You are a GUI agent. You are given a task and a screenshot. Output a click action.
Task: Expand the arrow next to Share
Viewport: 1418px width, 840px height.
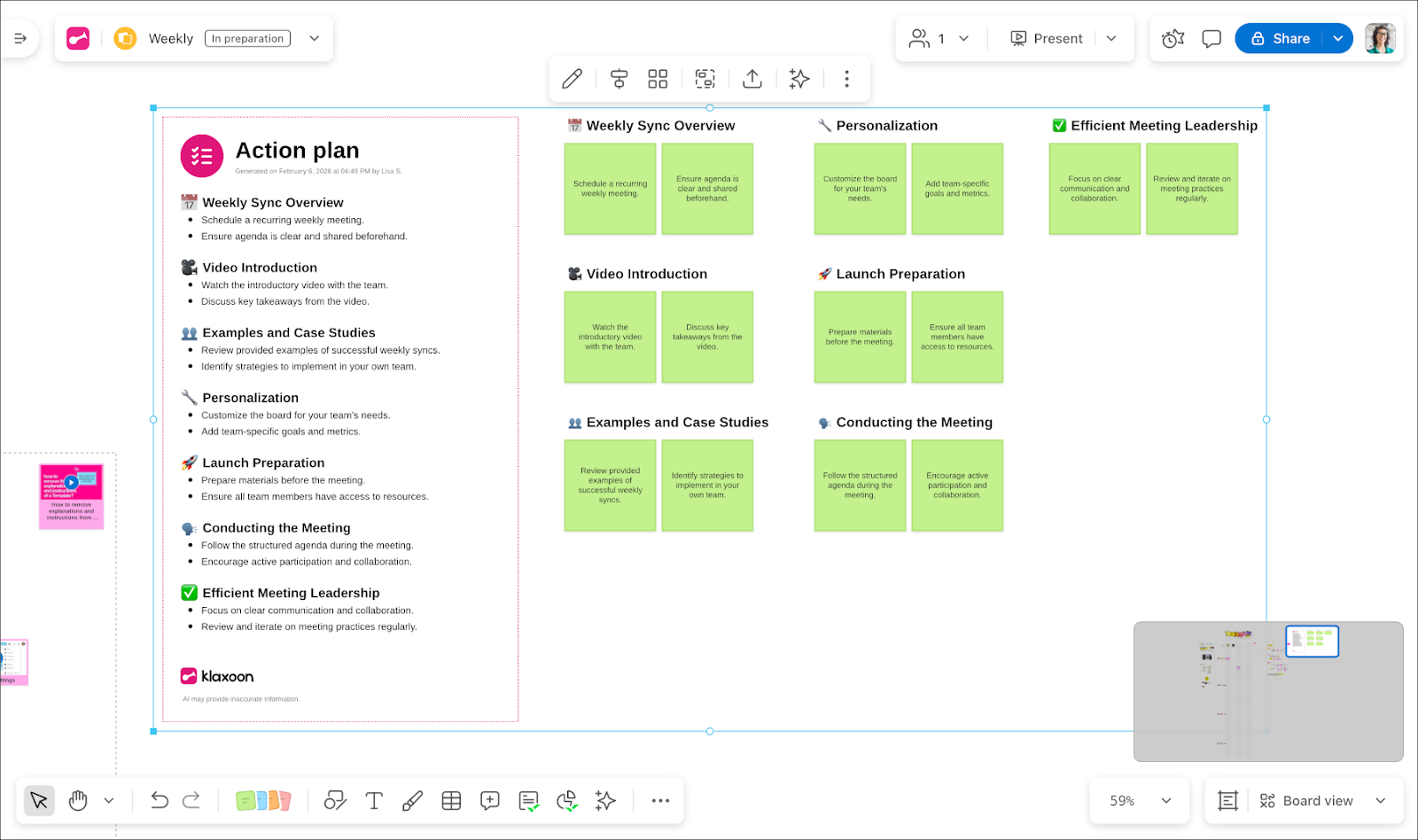pyautogui.click(x=1338, y=39)
